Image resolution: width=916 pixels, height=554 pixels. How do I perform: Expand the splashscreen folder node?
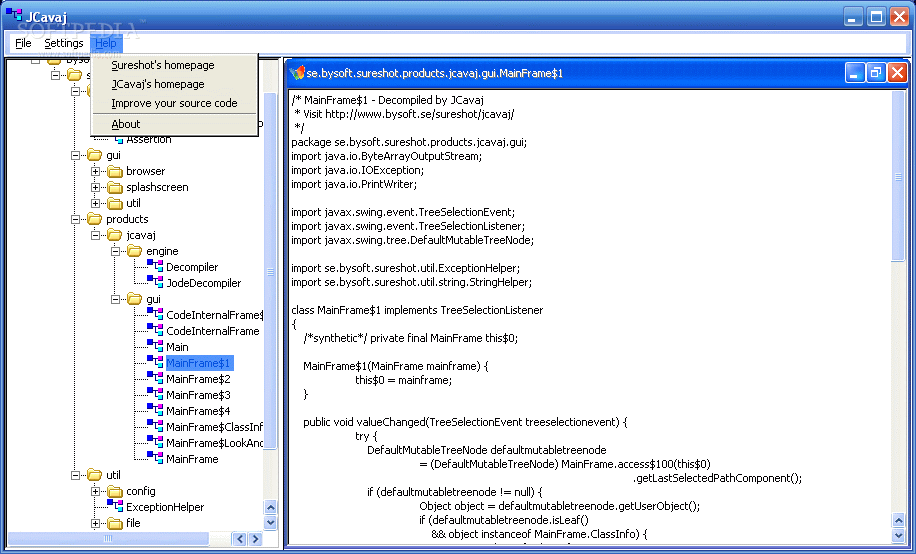pos(95,187)
